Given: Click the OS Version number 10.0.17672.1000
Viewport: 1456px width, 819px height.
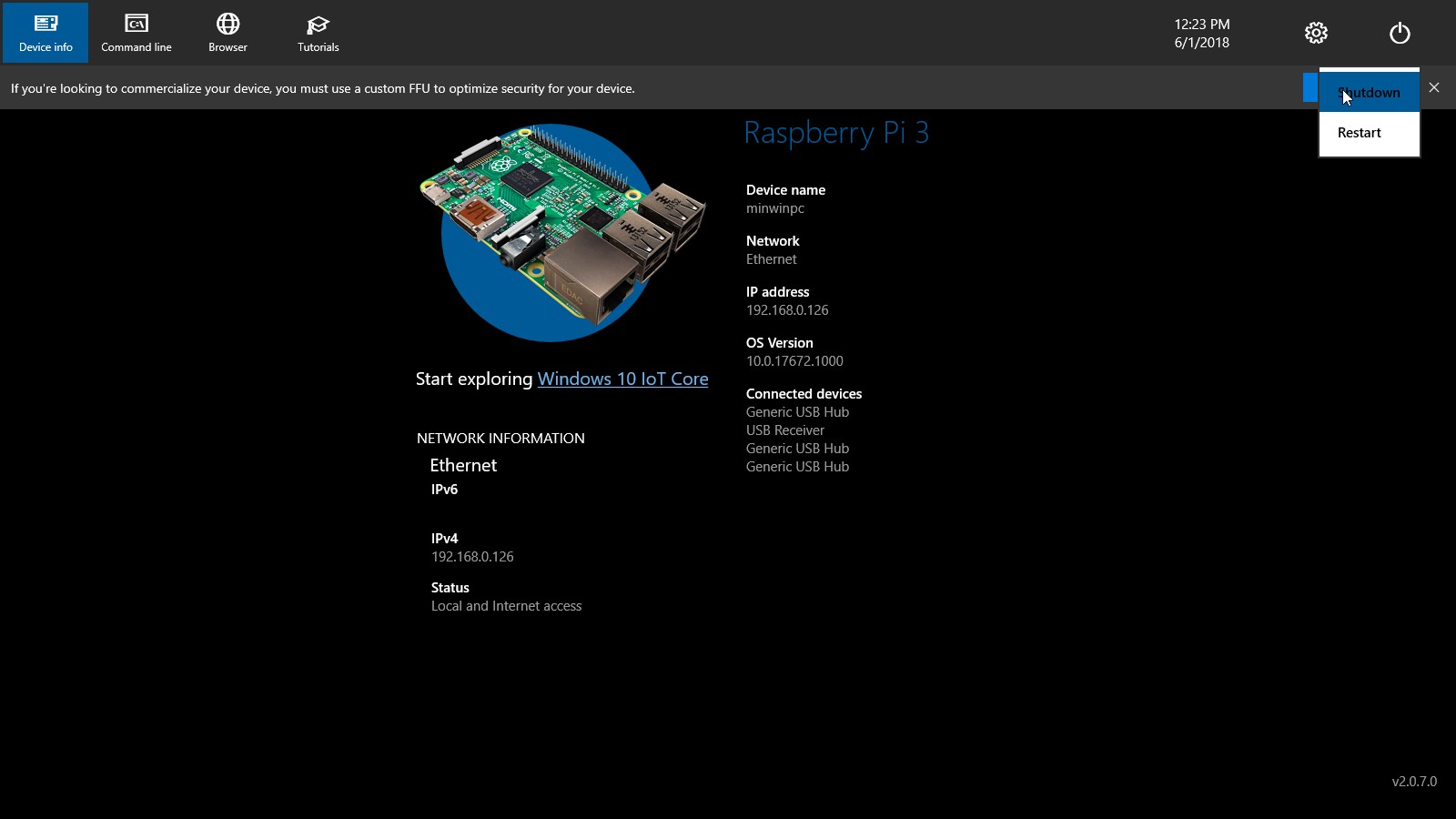Looking at the screenshot, I should pos(794,361).
